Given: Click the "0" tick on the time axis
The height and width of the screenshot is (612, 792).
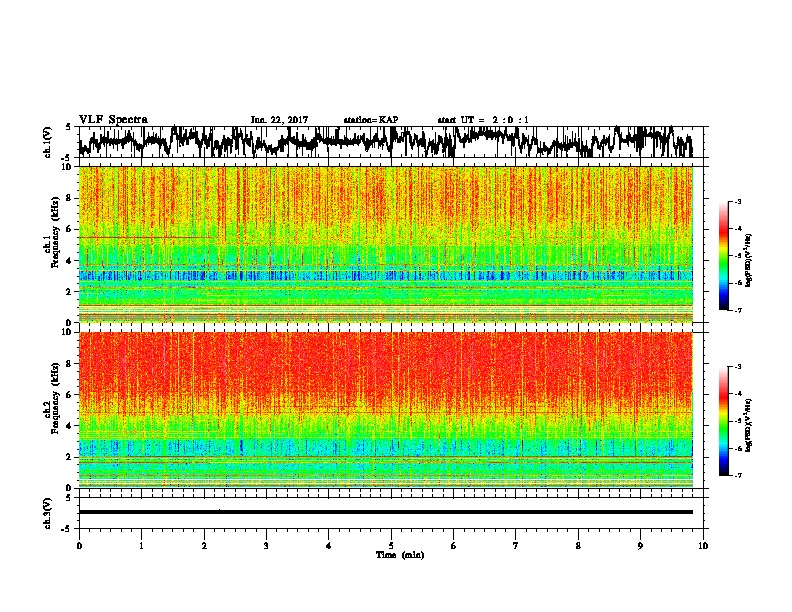Looking at the screenshot, I should 79,546.
